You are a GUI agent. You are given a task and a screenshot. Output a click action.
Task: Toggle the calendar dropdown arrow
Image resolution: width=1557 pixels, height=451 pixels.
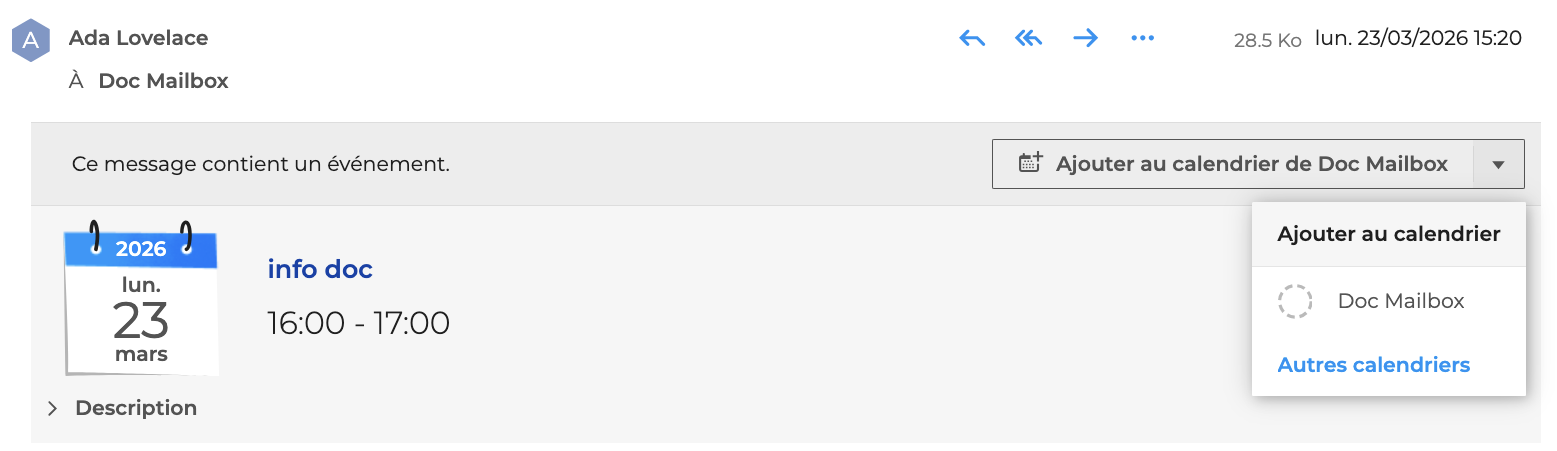click(1498, 165)
